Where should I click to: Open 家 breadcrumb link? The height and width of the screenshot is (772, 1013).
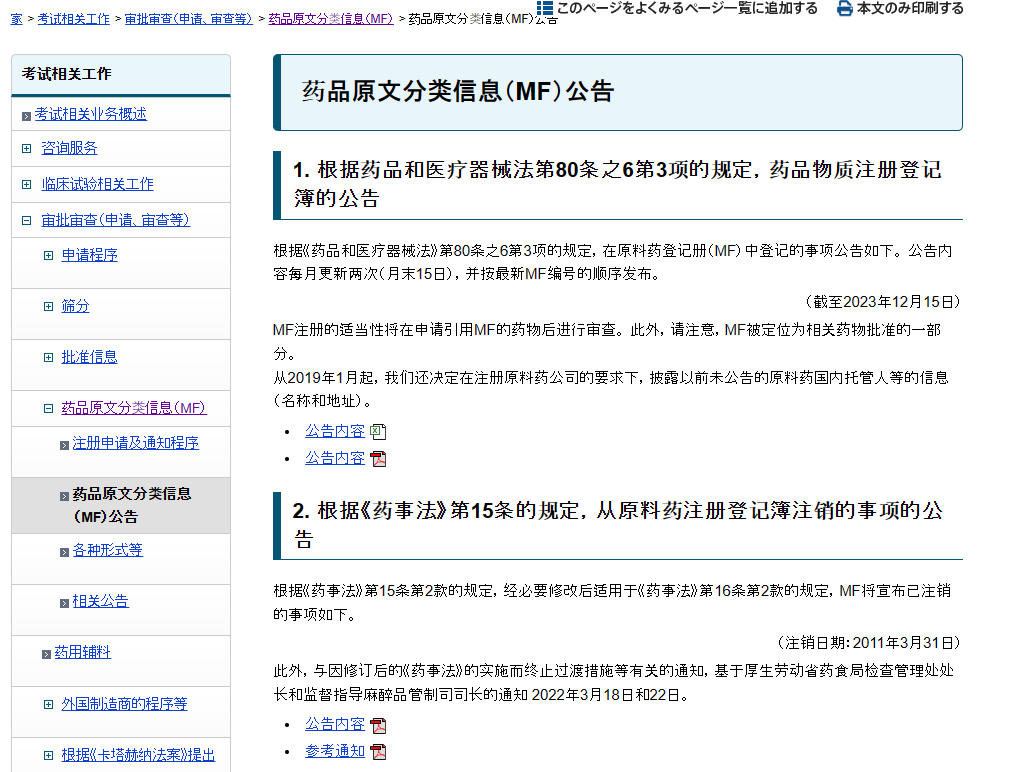pos(17,19)
